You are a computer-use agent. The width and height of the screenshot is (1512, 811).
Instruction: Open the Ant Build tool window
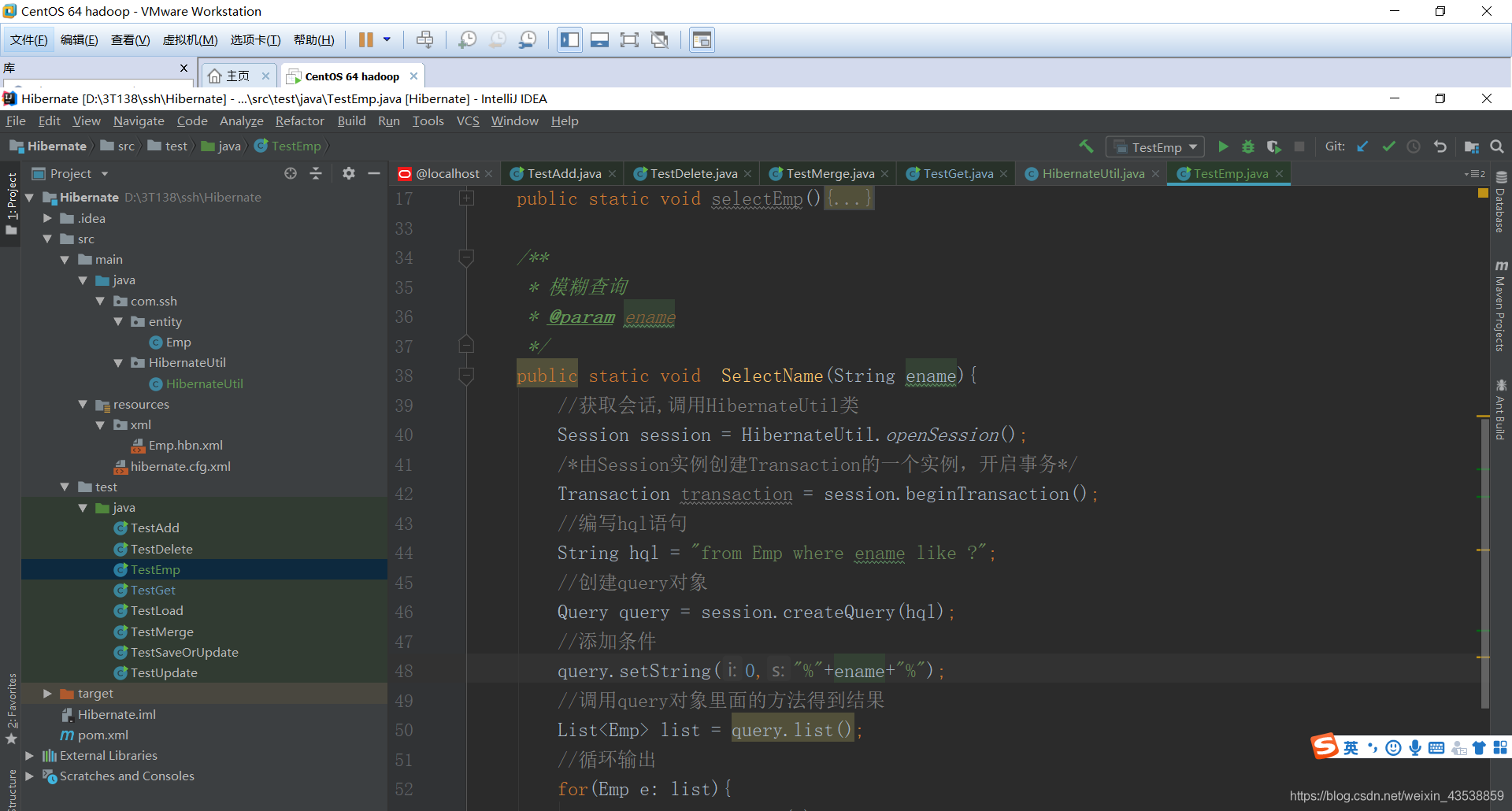pos(1501,409)
